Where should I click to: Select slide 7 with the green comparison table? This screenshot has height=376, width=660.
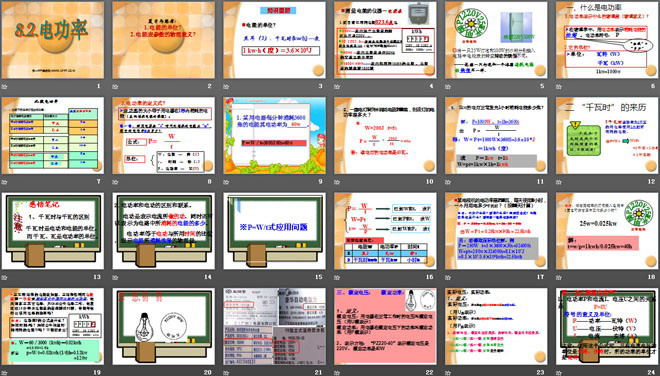coord(53,136)
